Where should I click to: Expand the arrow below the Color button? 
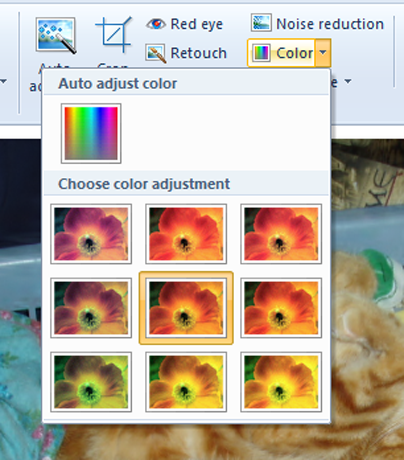(348, 81)
